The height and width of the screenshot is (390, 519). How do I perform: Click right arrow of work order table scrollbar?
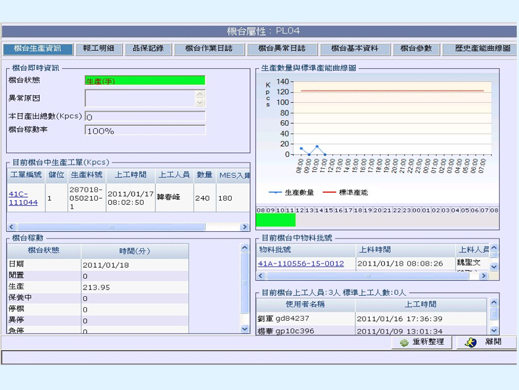click(x=245, y=227)
